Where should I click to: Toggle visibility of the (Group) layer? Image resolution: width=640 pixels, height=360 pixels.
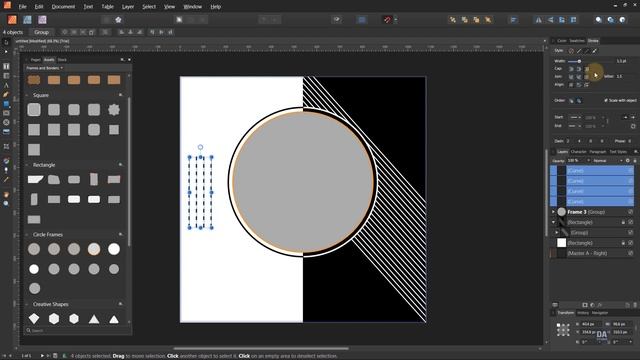631,232
